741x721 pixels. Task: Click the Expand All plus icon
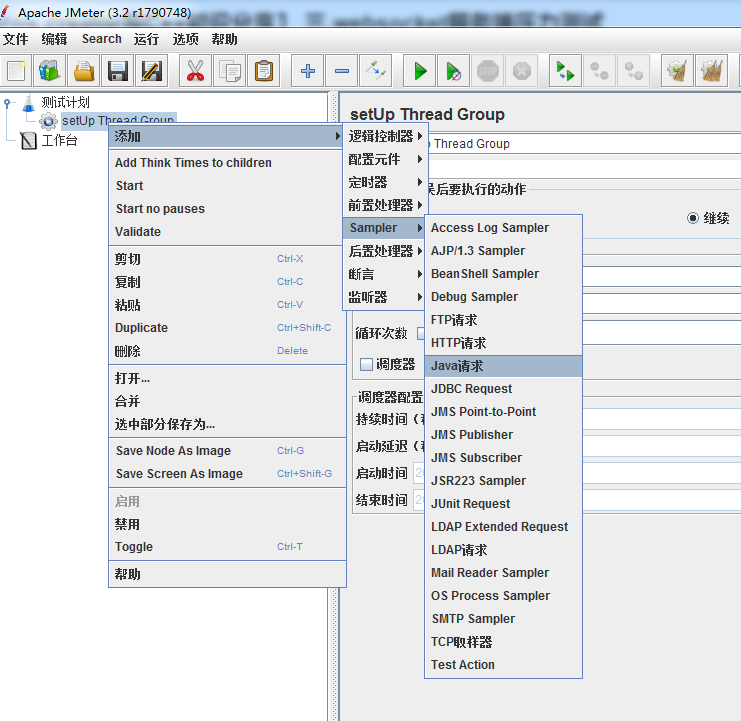pos(308,71)
